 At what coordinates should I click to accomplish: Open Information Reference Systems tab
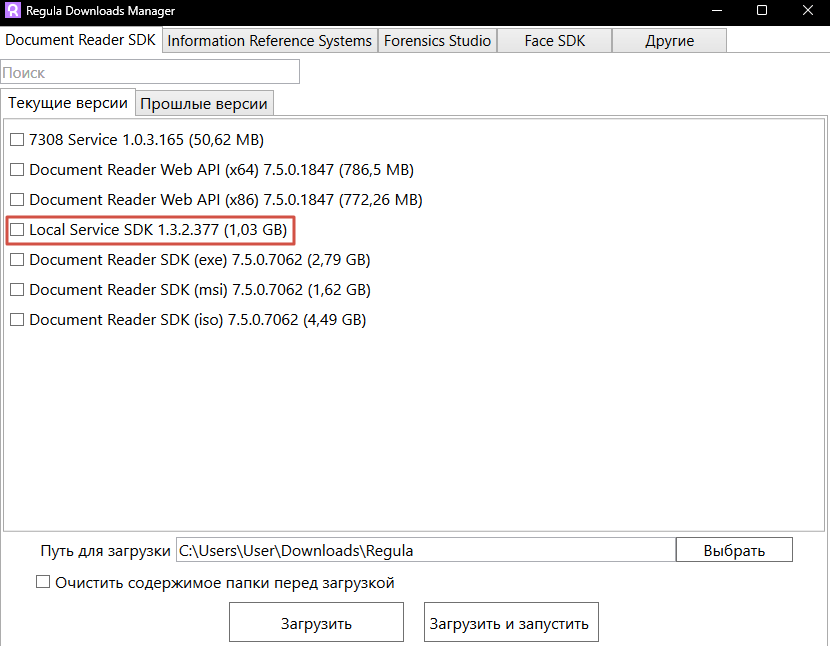[269, 41]
